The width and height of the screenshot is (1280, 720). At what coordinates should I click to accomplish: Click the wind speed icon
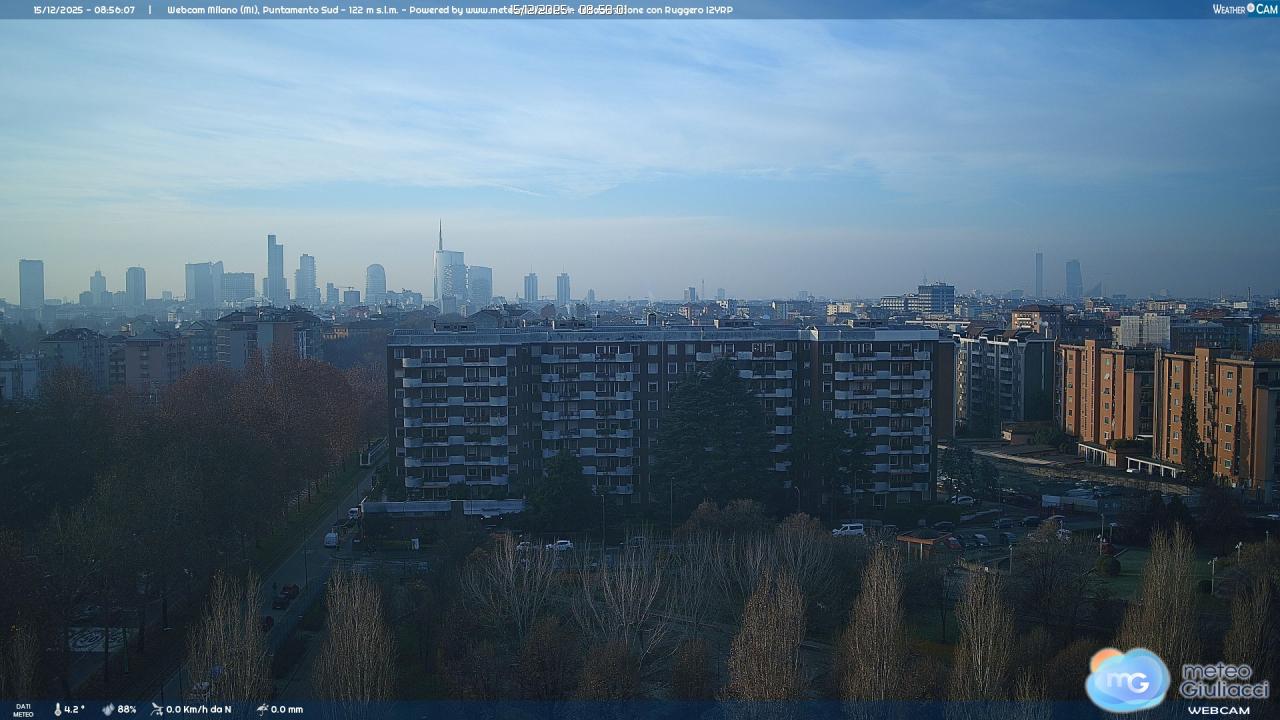coord(157,709)
